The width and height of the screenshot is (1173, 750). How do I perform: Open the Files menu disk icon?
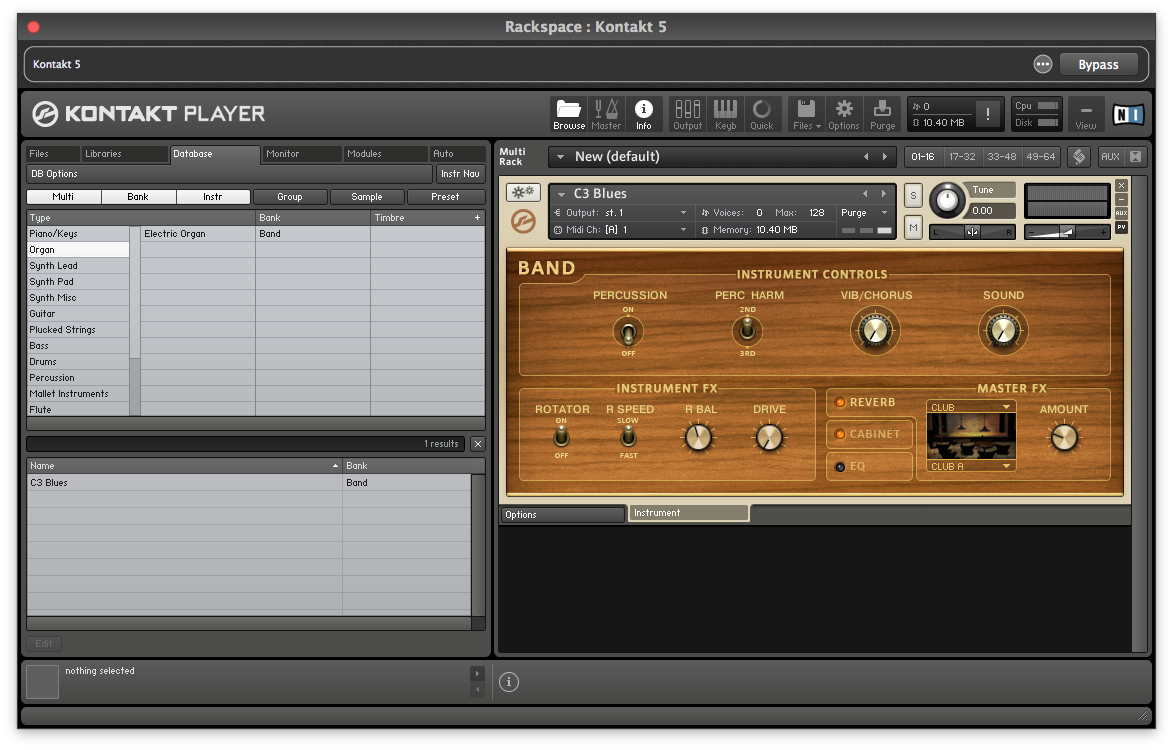tap(806, 114)
